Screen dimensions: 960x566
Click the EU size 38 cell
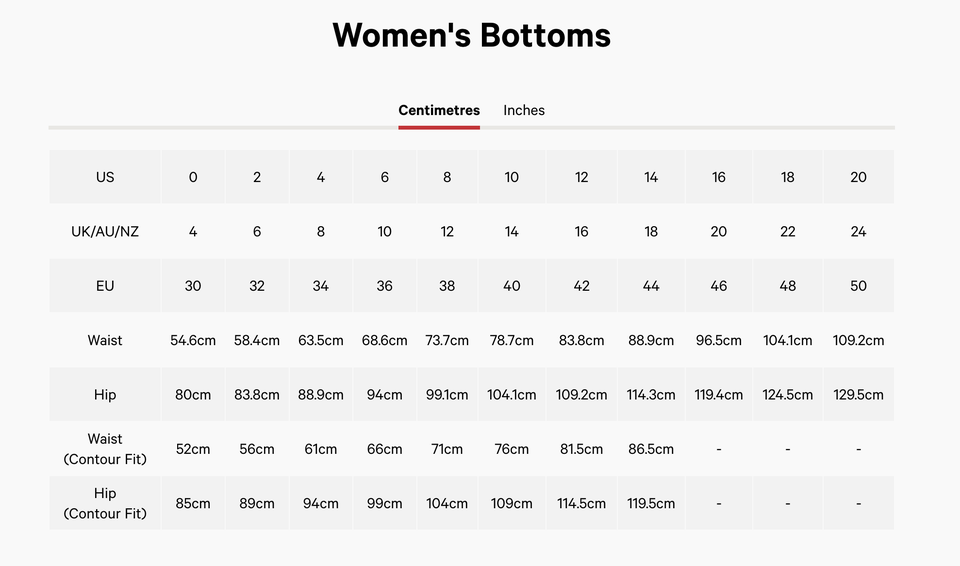447,286
